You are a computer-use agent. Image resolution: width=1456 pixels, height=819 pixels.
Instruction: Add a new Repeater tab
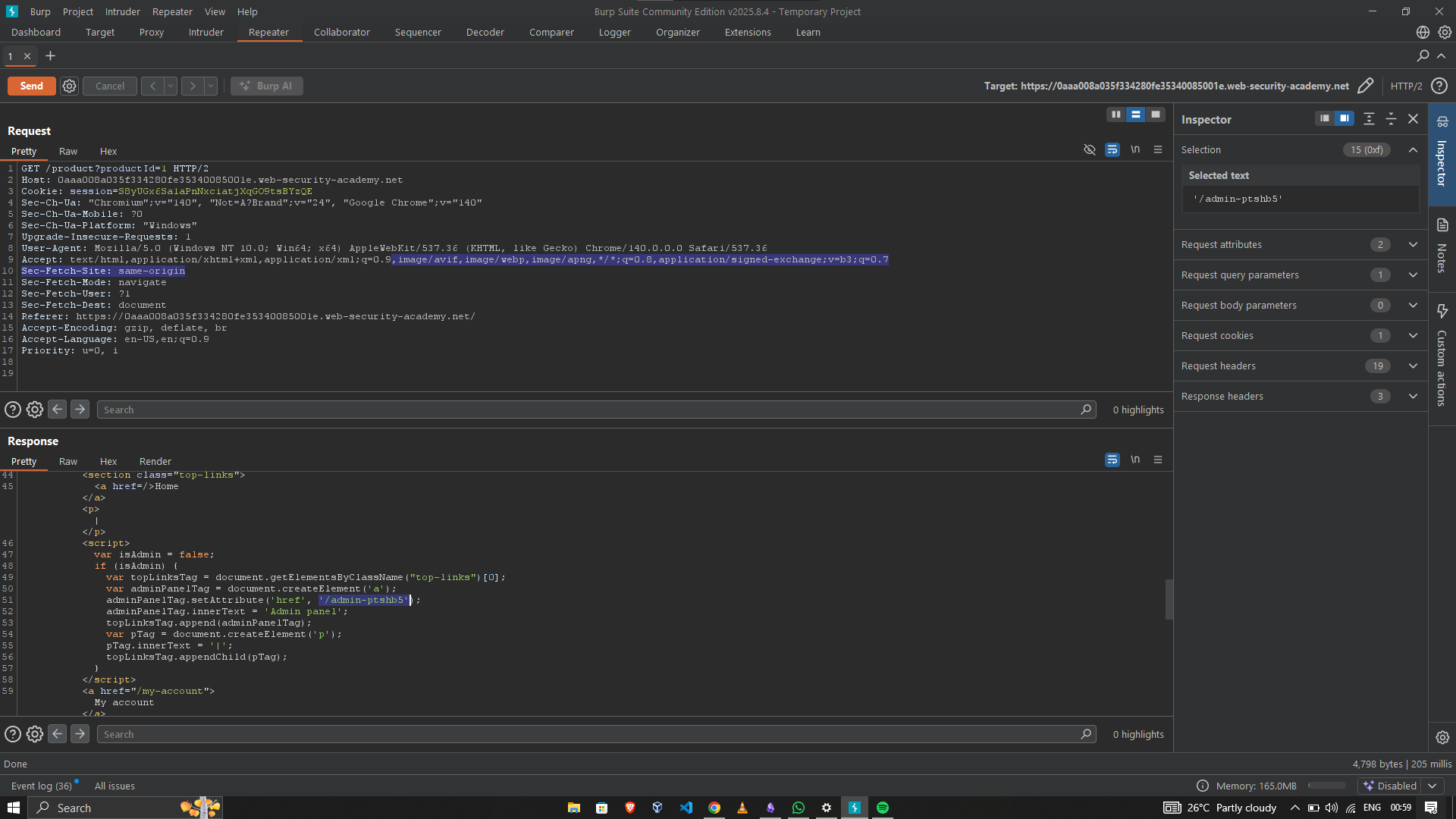[x=50, y=56]
